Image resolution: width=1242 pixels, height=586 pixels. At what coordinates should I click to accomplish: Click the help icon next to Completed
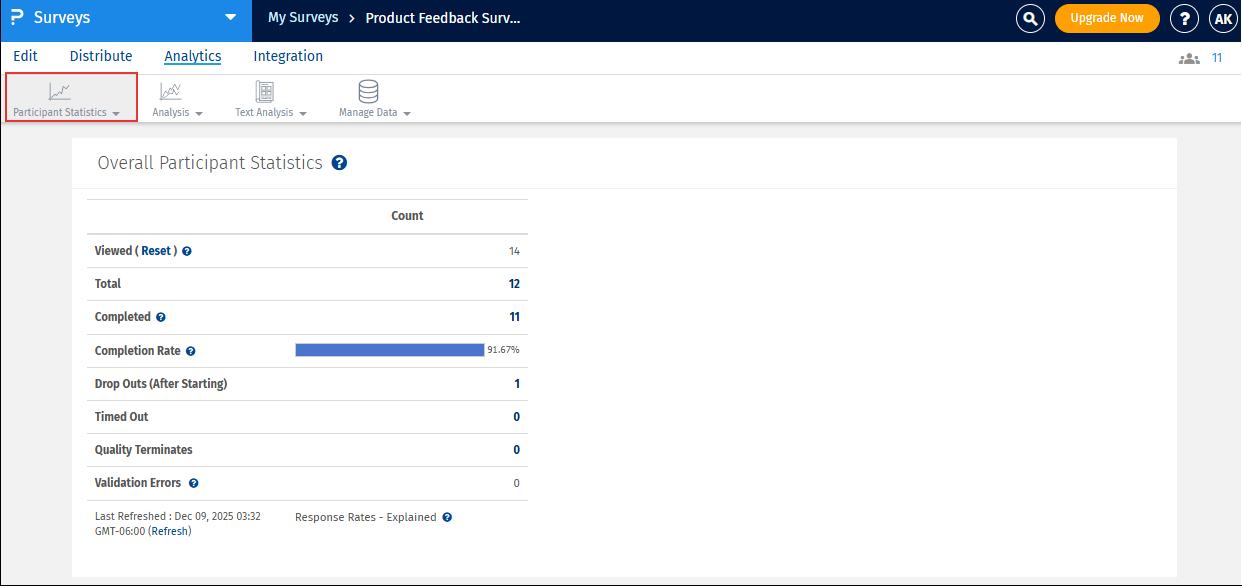[x=161, y=317]
